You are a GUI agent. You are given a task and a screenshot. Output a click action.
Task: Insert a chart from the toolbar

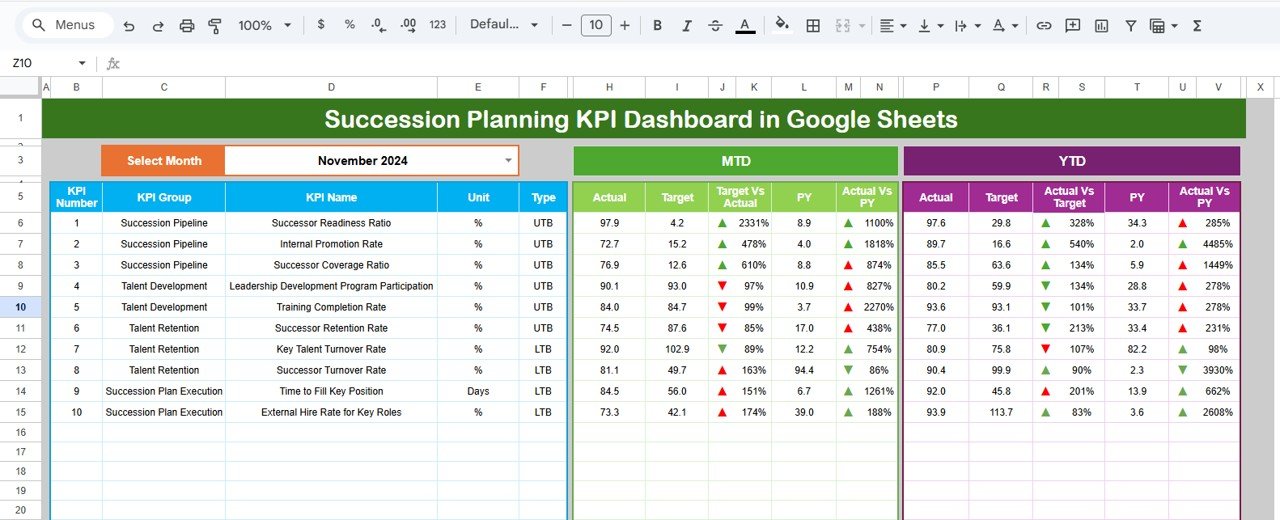(x=1101, y=25)
